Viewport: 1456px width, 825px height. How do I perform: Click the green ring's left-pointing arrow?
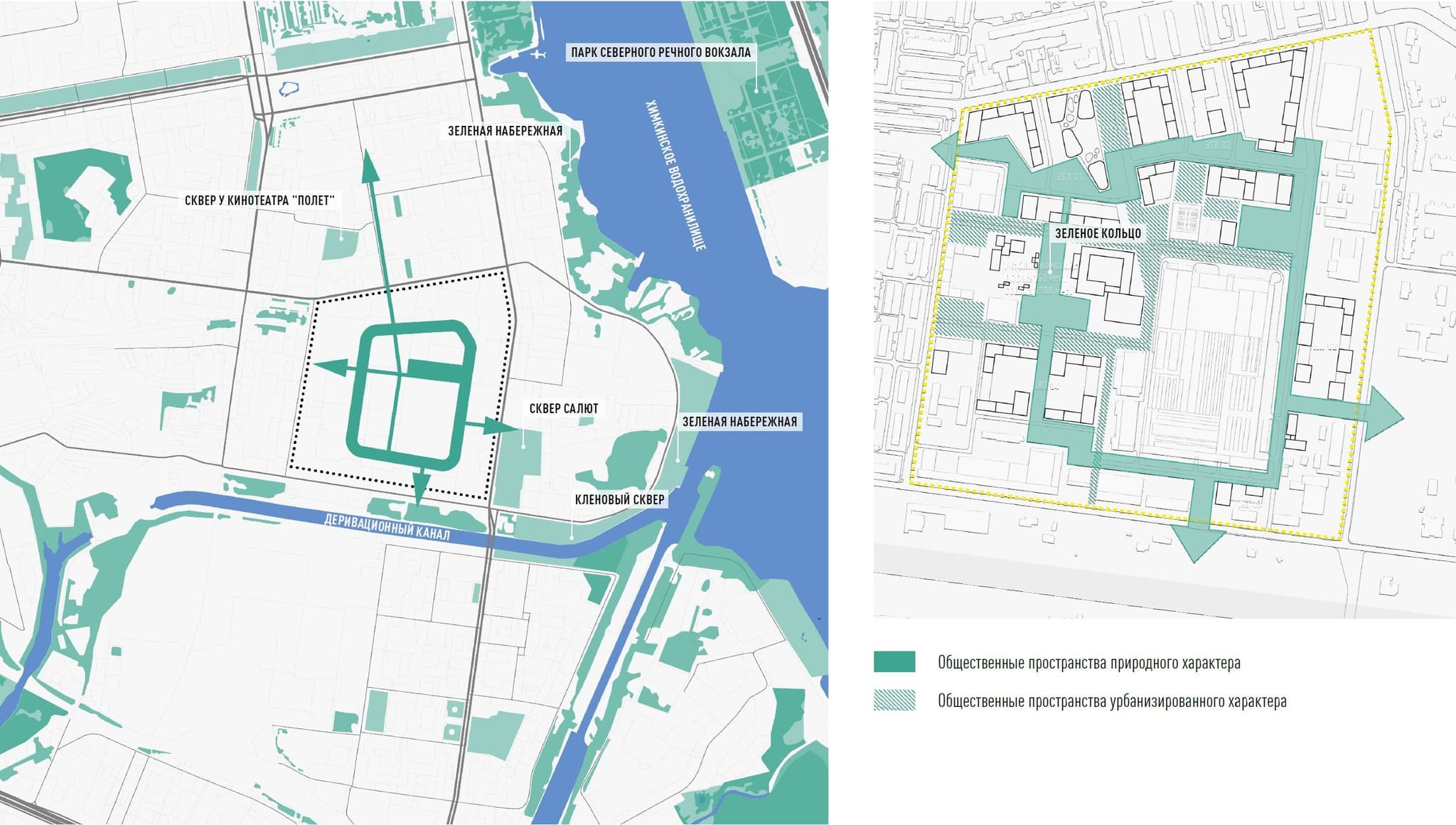[331, 368]
